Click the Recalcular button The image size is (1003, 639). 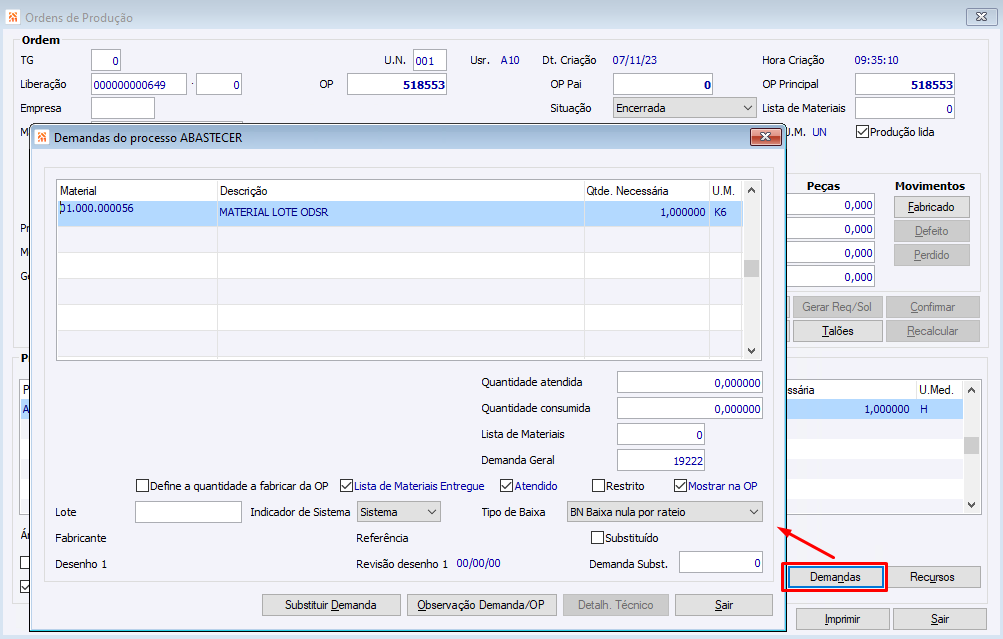pos(933,331)
